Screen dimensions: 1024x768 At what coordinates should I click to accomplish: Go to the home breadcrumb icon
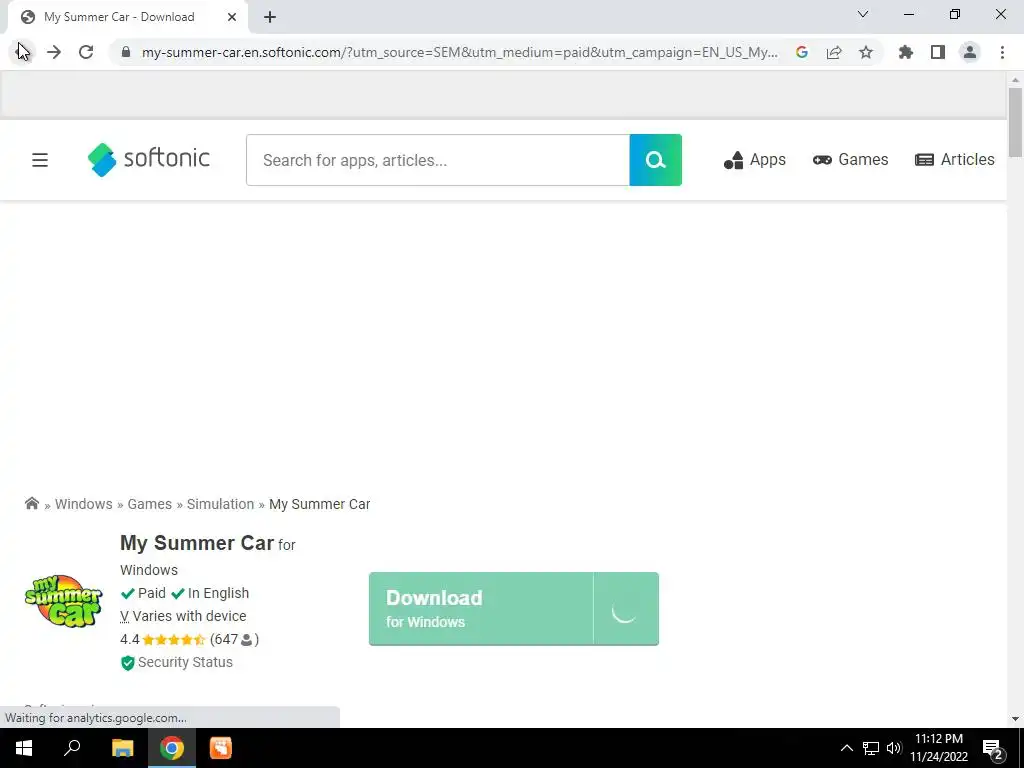click(31, 504)
